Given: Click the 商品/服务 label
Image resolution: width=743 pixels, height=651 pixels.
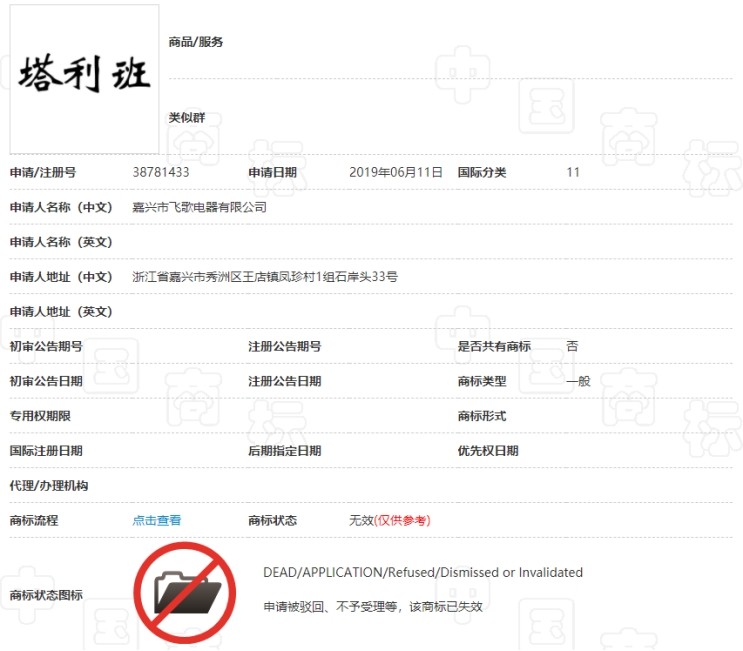Looking at the screenshot, I should tap(196, 42).
